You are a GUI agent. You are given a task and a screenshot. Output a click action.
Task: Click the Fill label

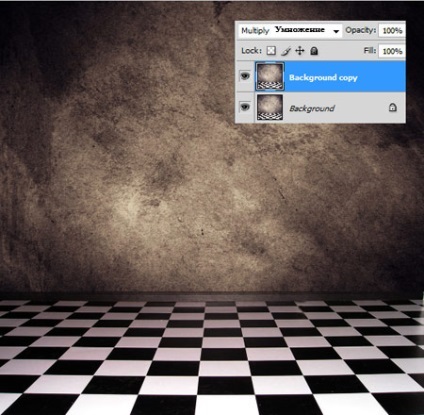(370, 51)
